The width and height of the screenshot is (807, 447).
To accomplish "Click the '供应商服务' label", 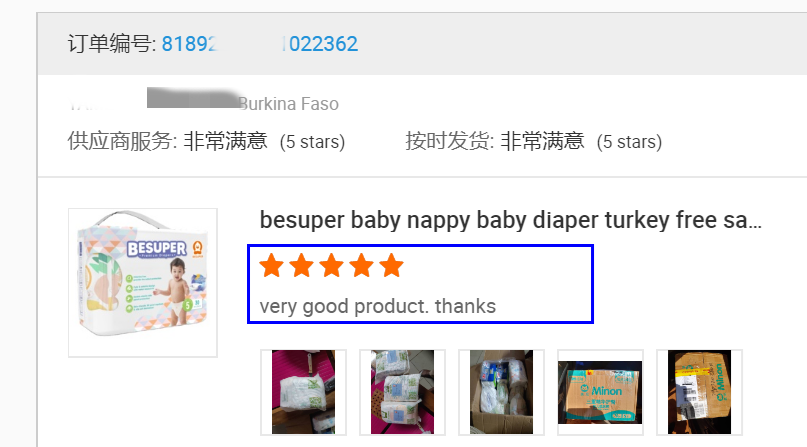I will click(122, 141).
